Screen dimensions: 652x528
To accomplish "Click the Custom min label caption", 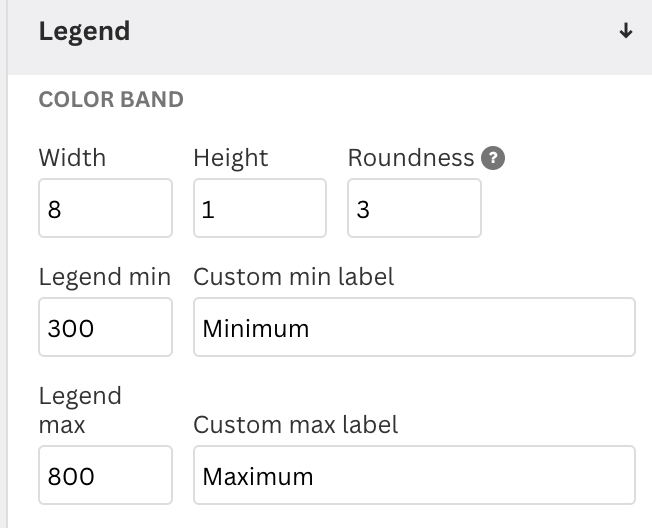I will [294, 277].
